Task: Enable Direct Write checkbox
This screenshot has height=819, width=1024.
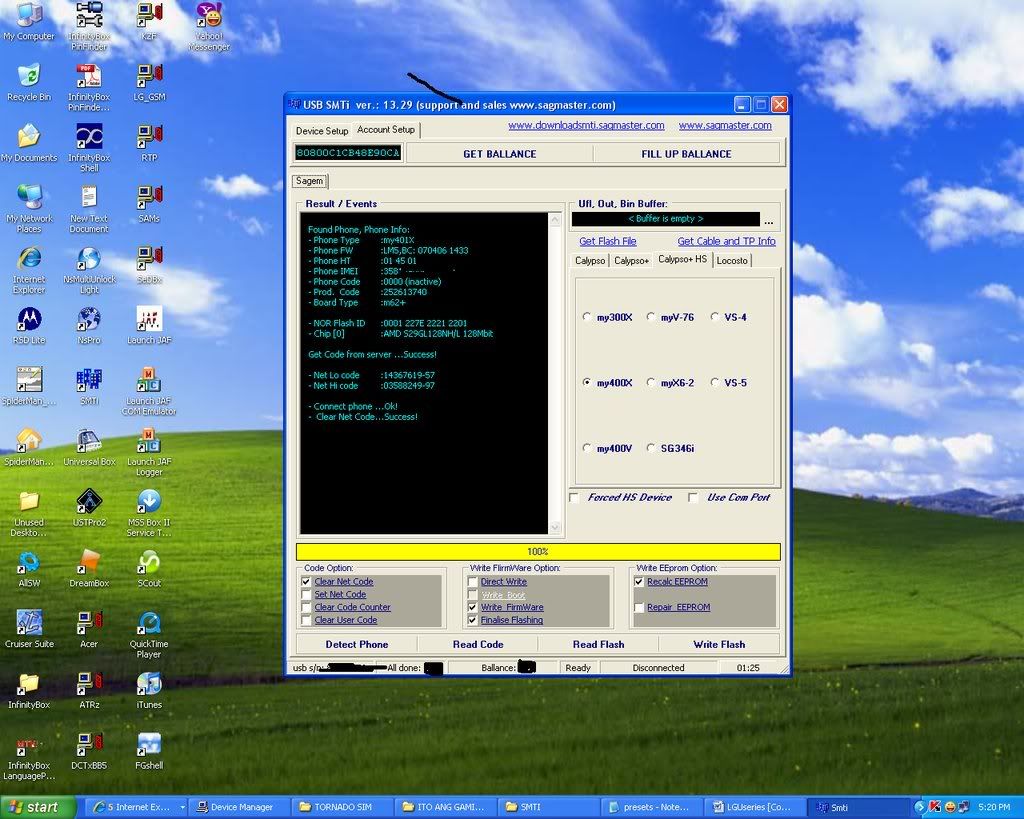Action: pos(473,581)
